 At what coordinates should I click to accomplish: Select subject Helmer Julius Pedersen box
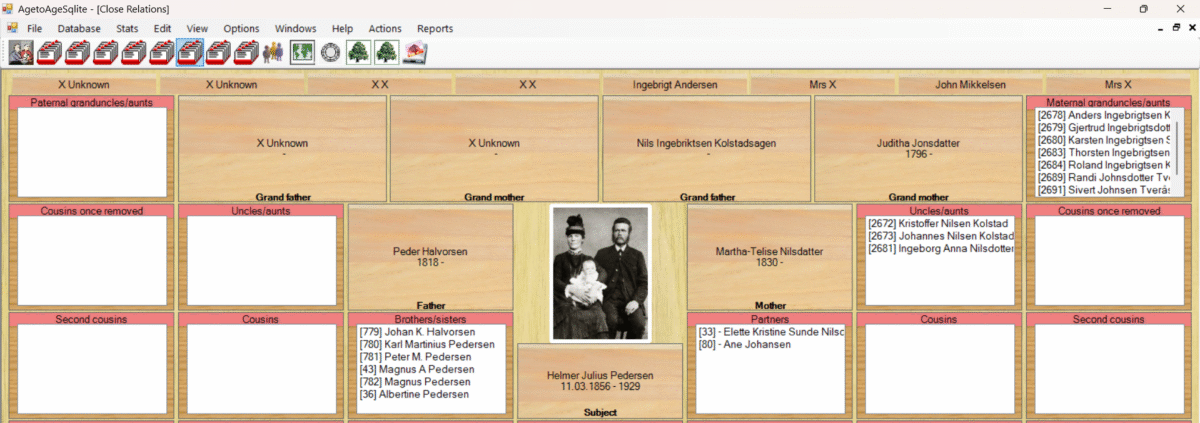pos(600,381)
